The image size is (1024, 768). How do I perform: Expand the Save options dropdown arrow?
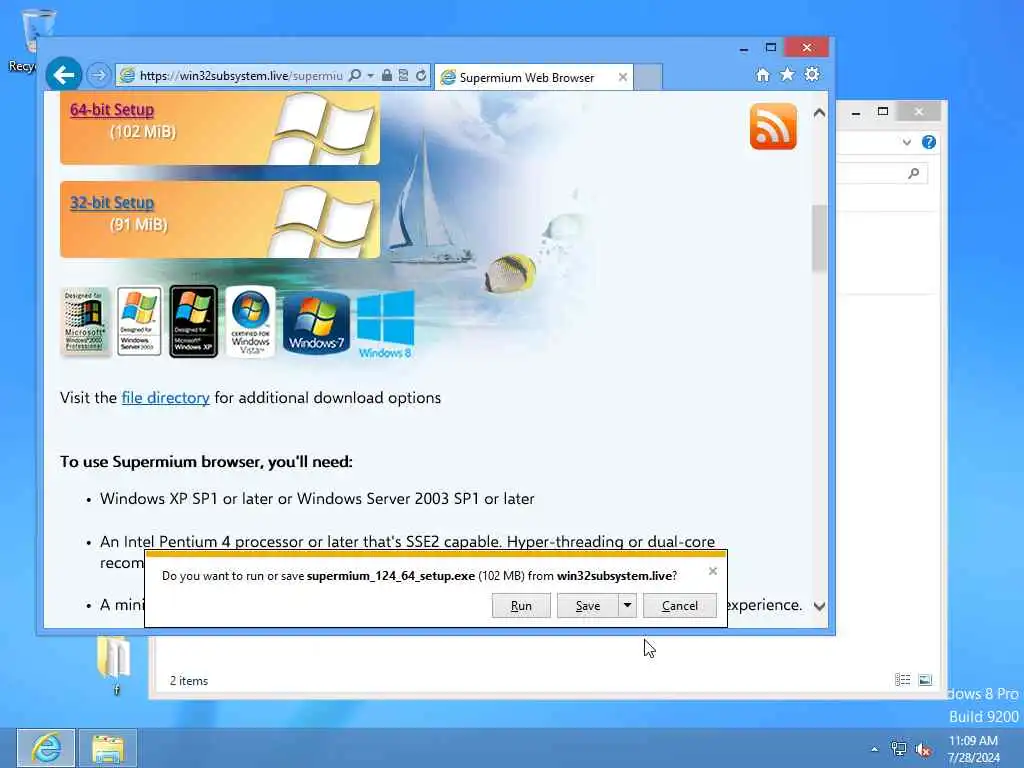(627, 605)
